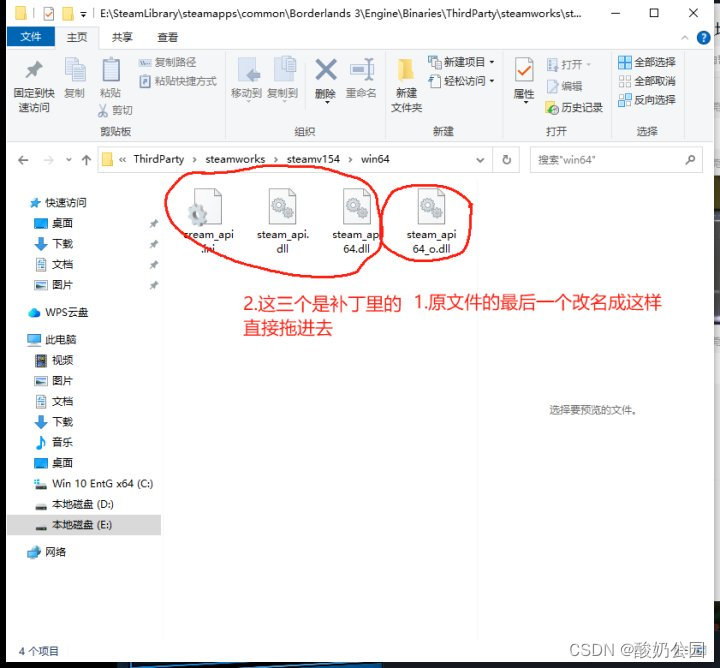The image size is (720, 668).
Task: Click Select all (全部选择)
Action: (647, 62)
